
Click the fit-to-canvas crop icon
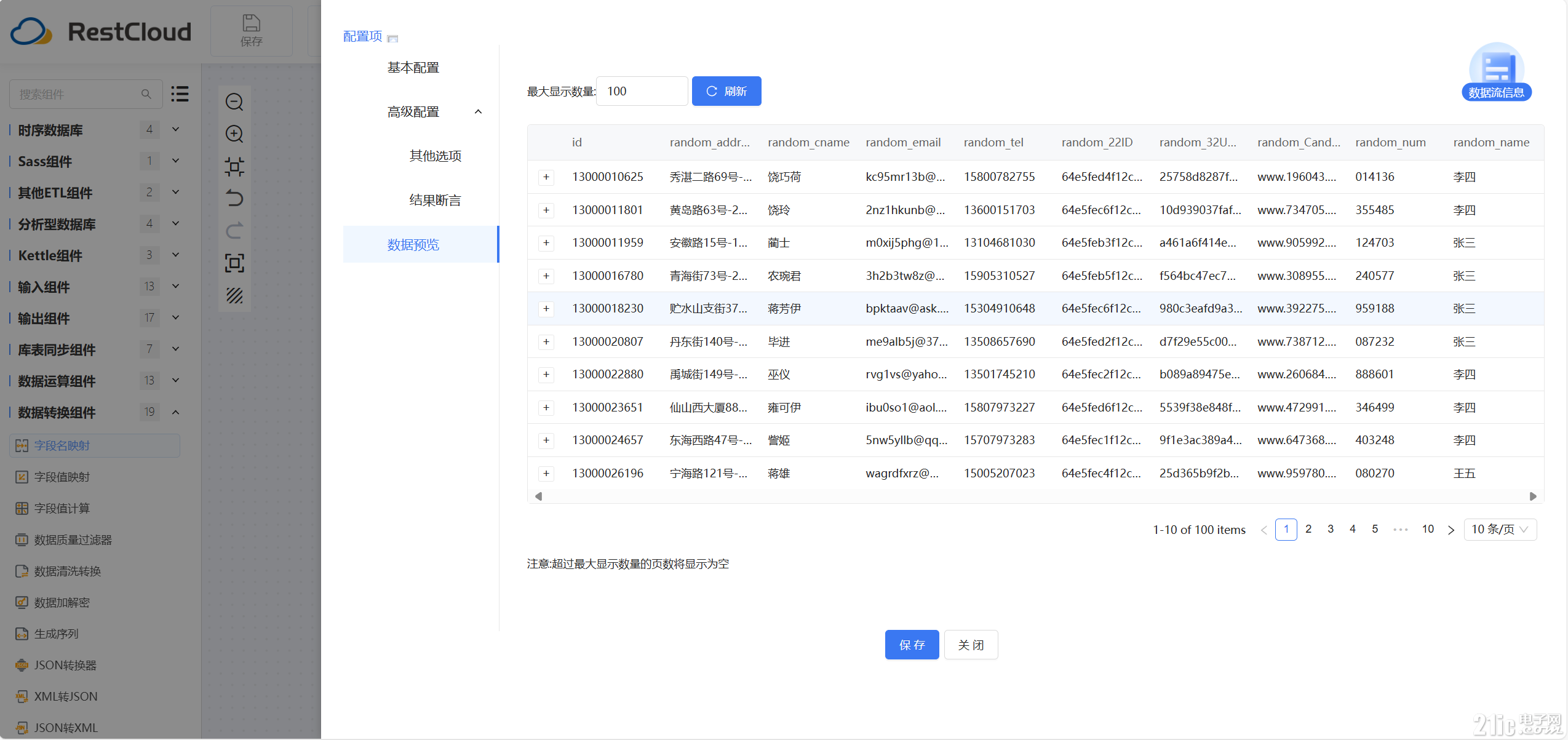click(x=234, y=167)
